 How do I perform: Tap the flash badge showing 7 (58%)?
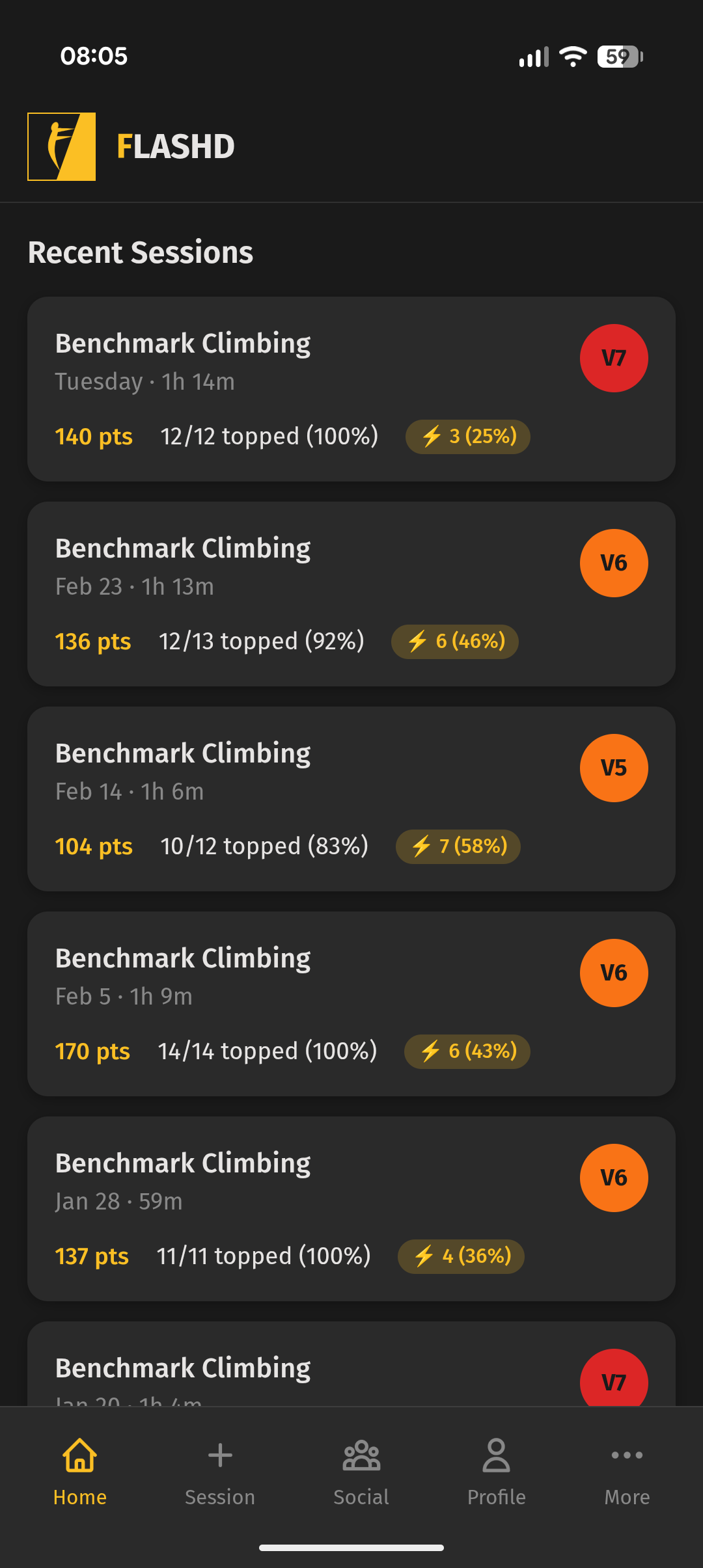(458, 846)
